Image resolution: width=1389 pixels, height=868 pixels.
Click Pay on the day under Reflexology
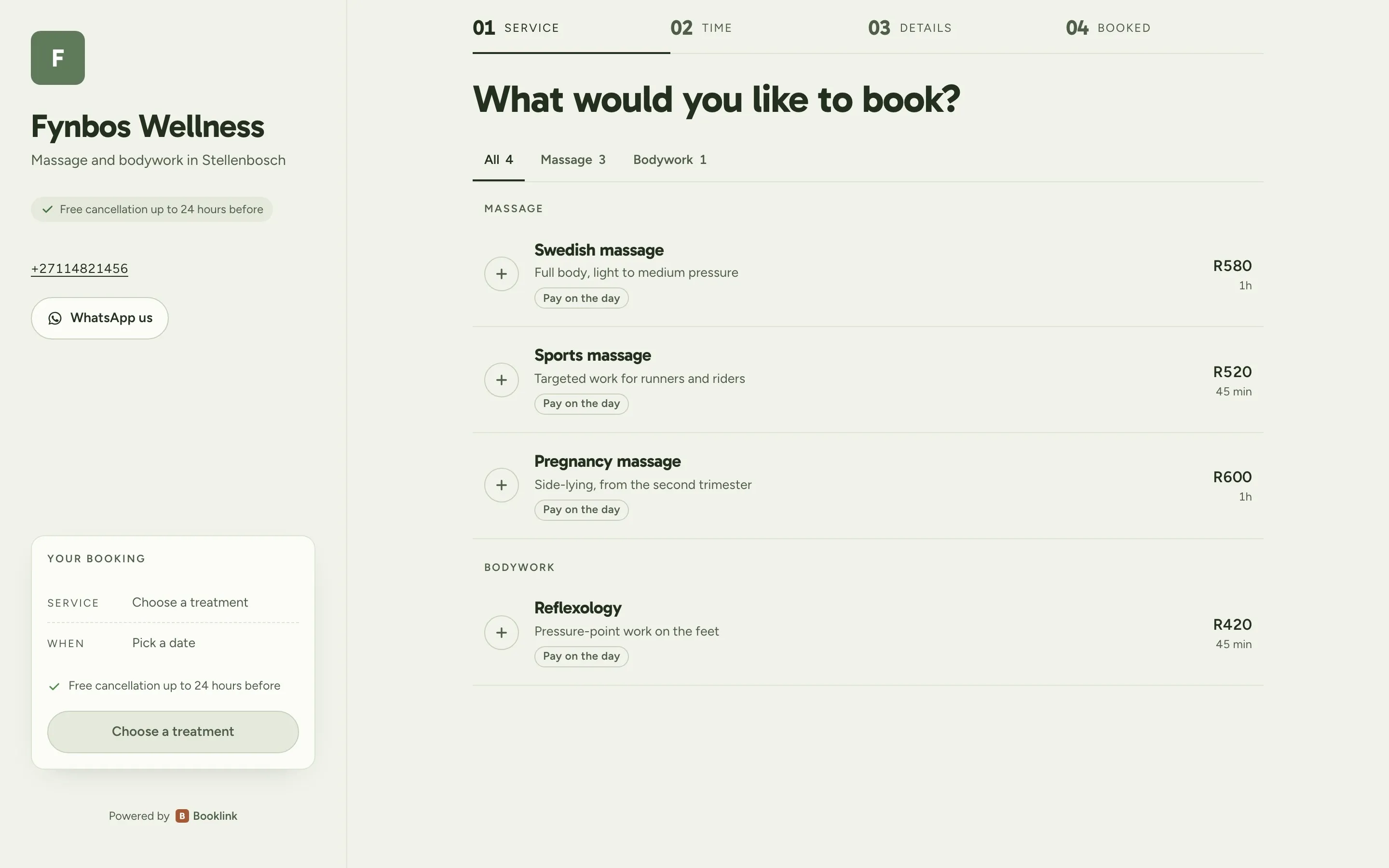(582, 656)
